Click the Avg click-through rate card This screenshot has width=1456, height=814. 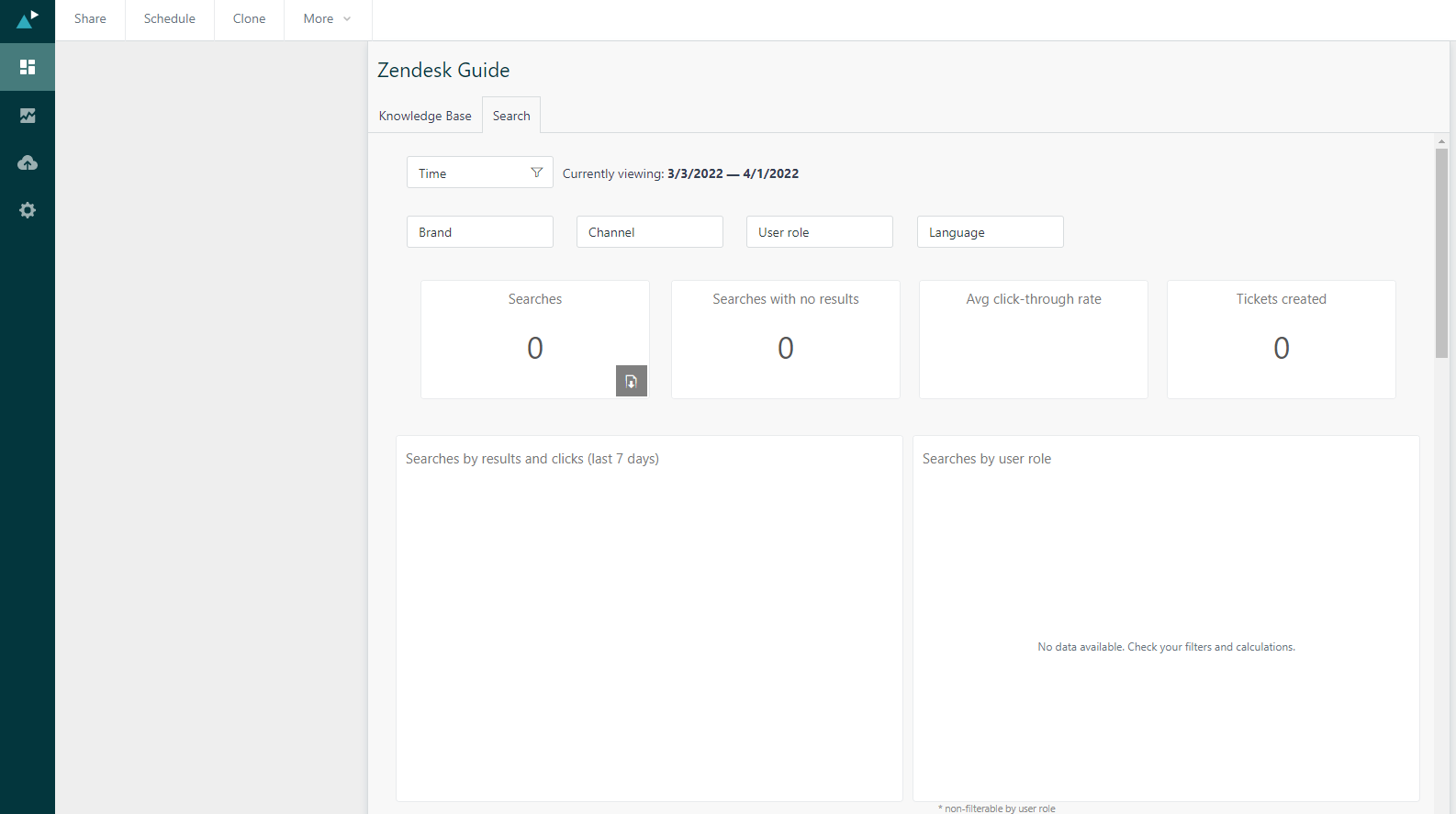1034,340
